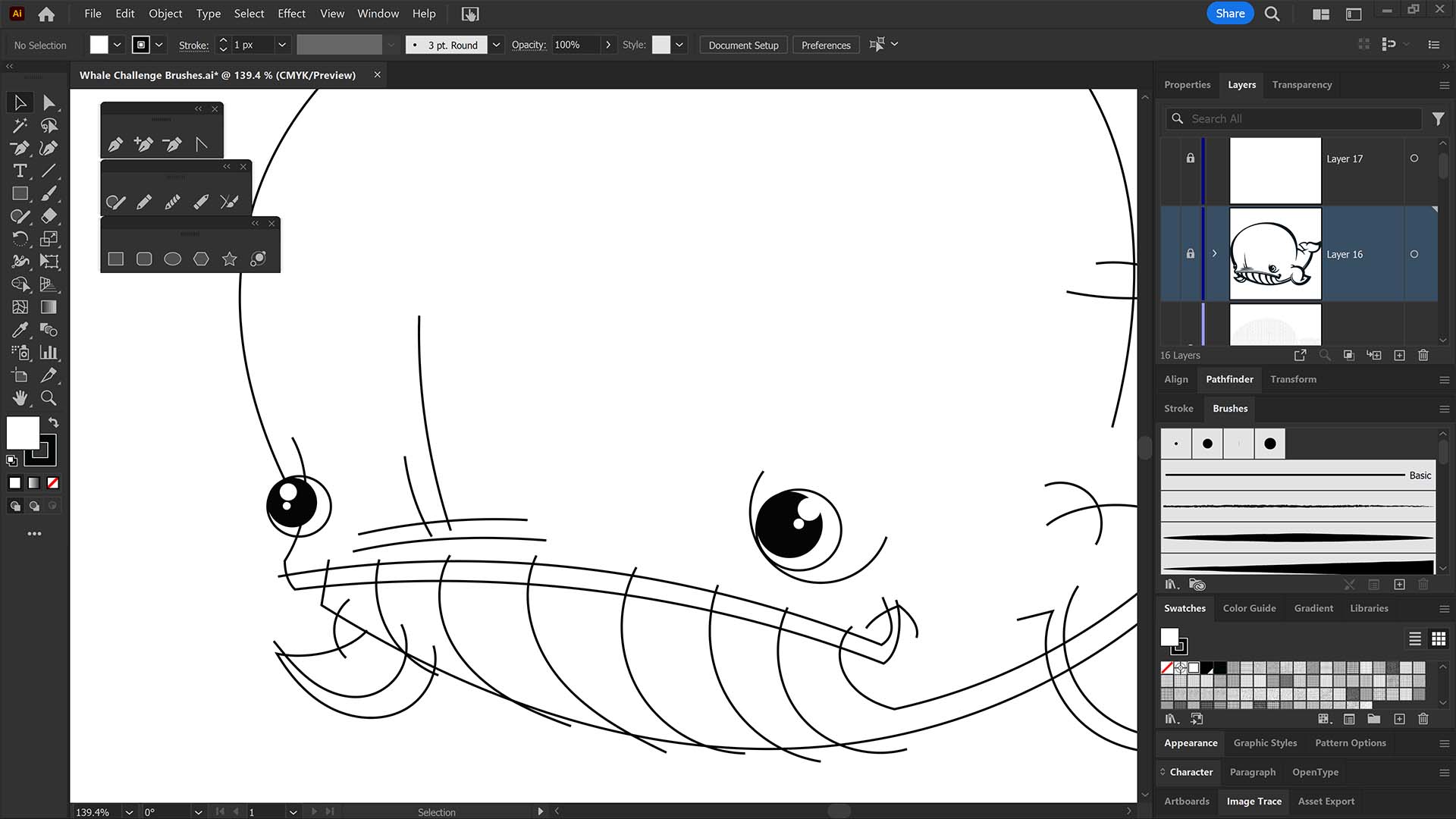Select the Column Graph tool
Viewport: 1456px width, 819px height.
point(49,353)
